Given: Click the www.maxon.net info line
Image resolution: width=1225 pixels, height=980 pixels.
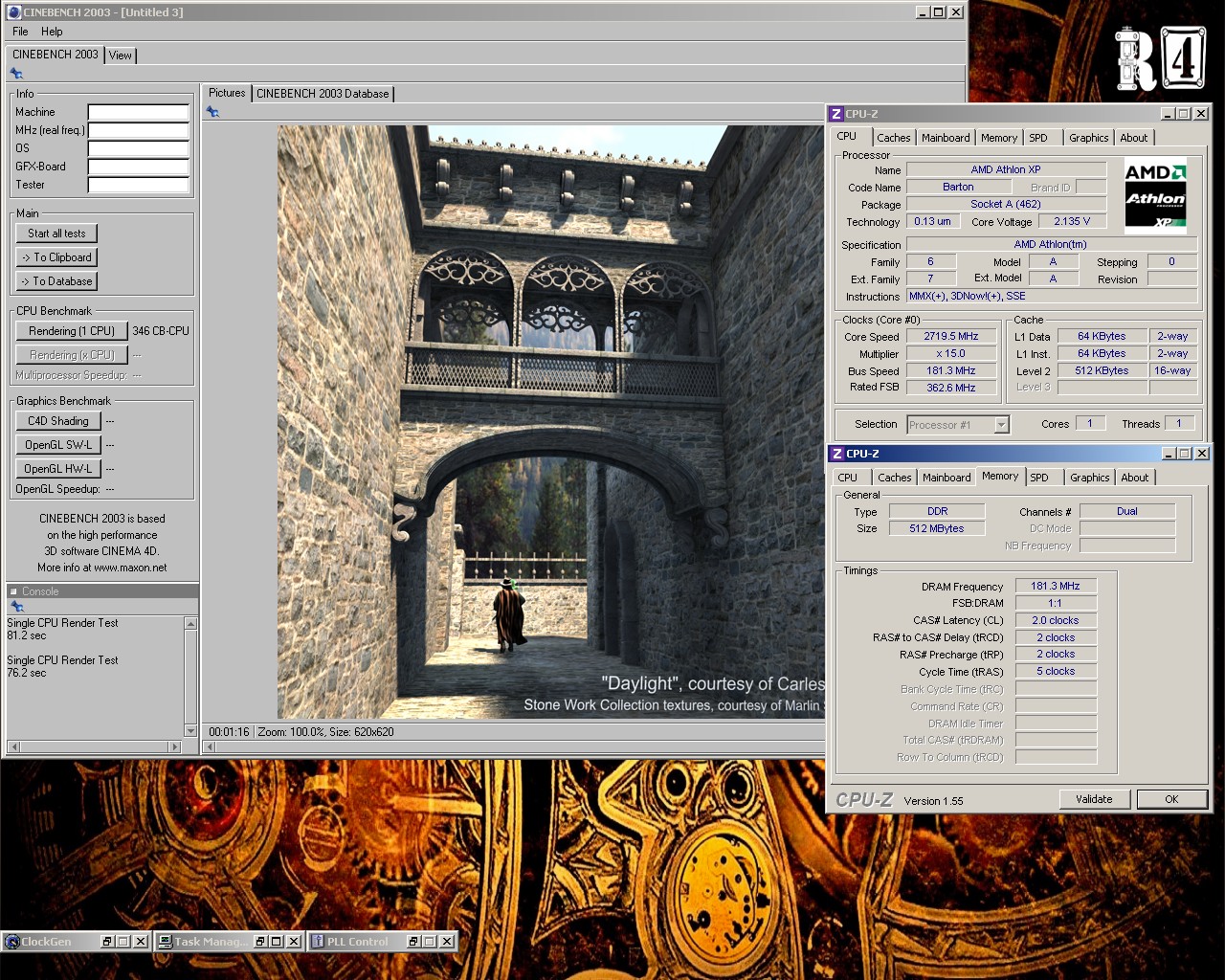Looking at the screenshot, I should coord(102,568).
